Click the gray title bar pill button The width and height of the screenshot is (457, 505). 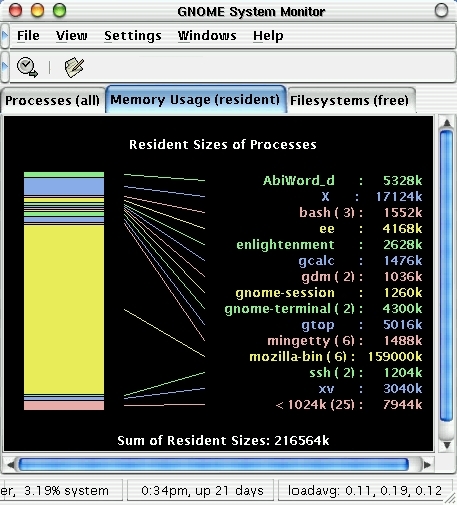coord(441,10)
